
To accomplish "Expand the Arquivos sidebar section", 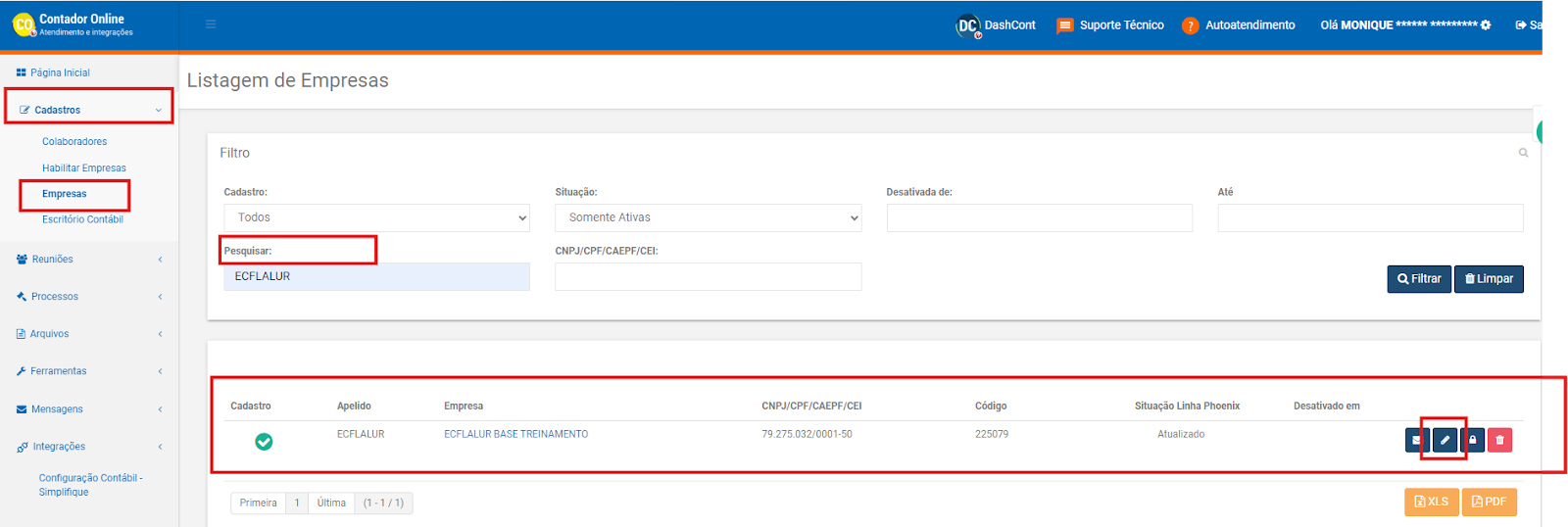I will pyautogui.click(x=89, y=334).
